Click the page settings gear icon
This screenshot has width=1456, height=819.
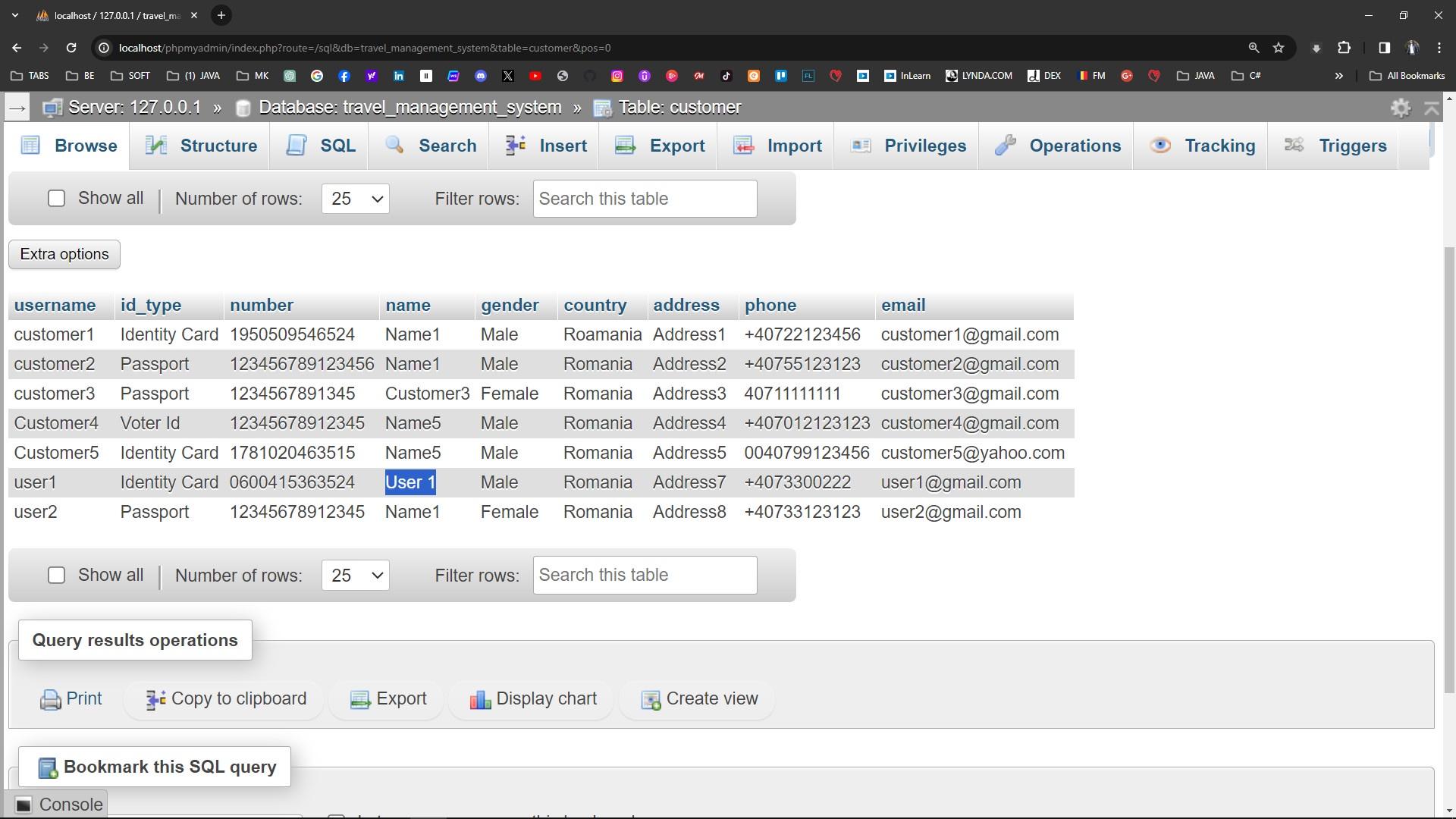(x=1400, y=108)
